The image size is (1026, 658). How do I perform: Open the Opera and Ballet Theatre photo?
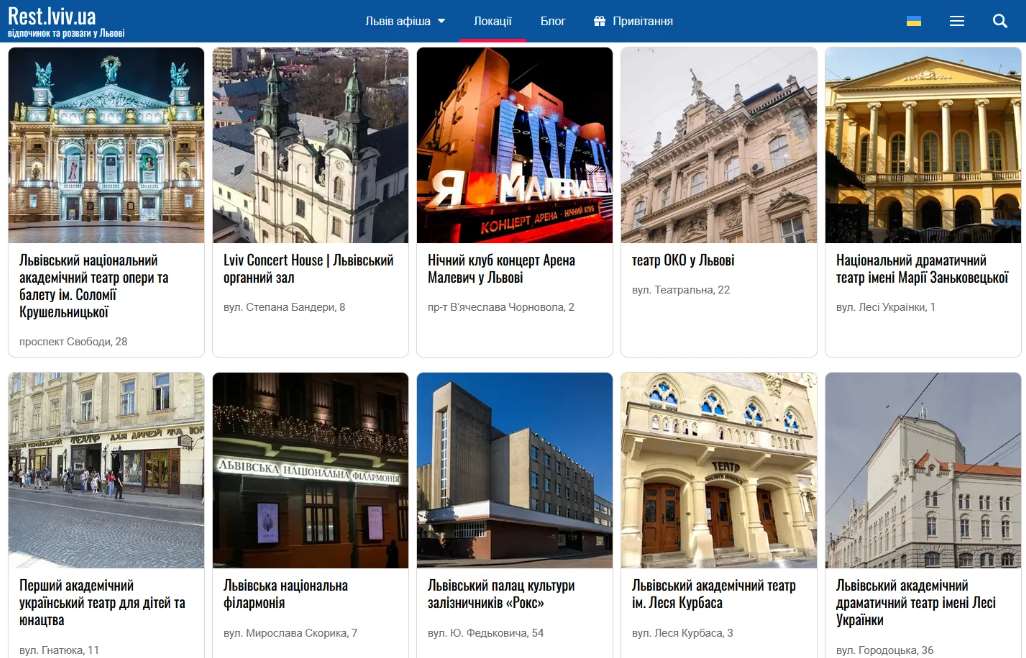[x=106, y=145]
